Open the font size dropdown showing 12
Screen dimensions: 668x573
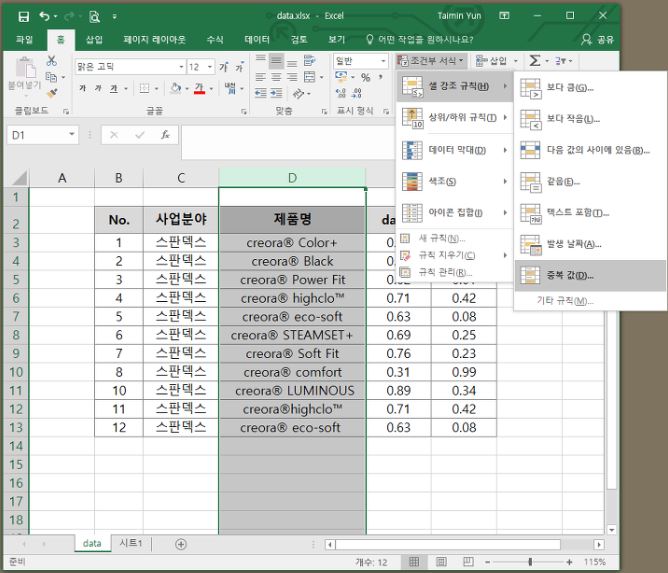point(210,67)
